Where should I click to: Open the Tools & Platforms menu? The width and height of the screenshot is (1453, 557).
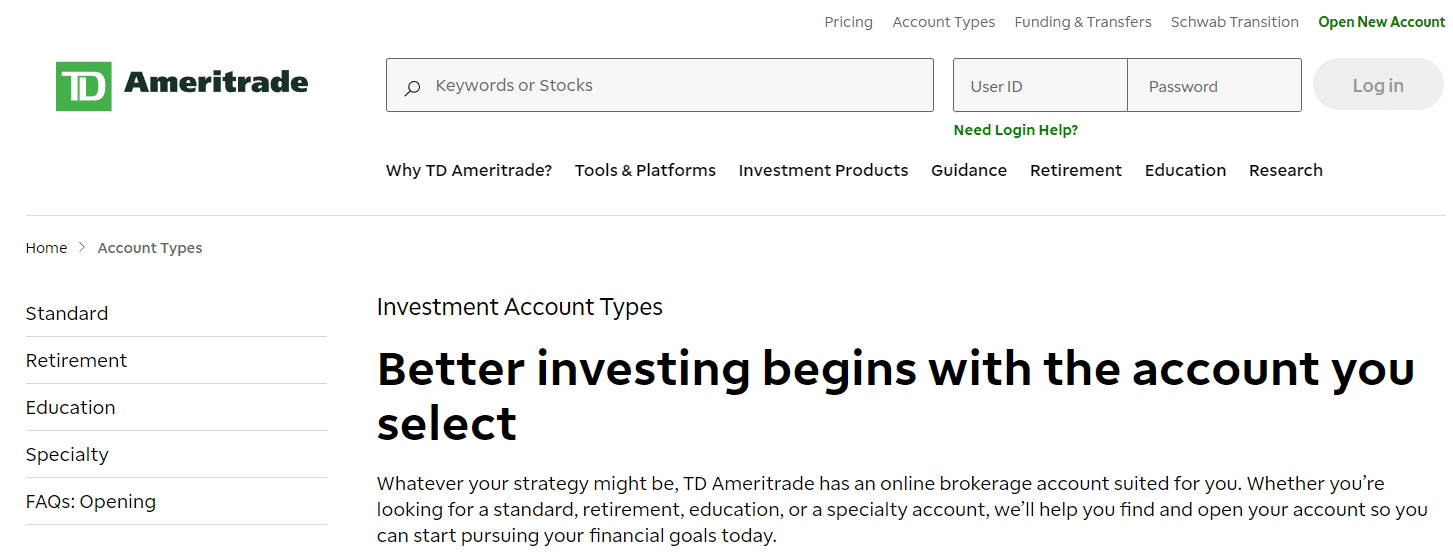[x=645, y=170]
